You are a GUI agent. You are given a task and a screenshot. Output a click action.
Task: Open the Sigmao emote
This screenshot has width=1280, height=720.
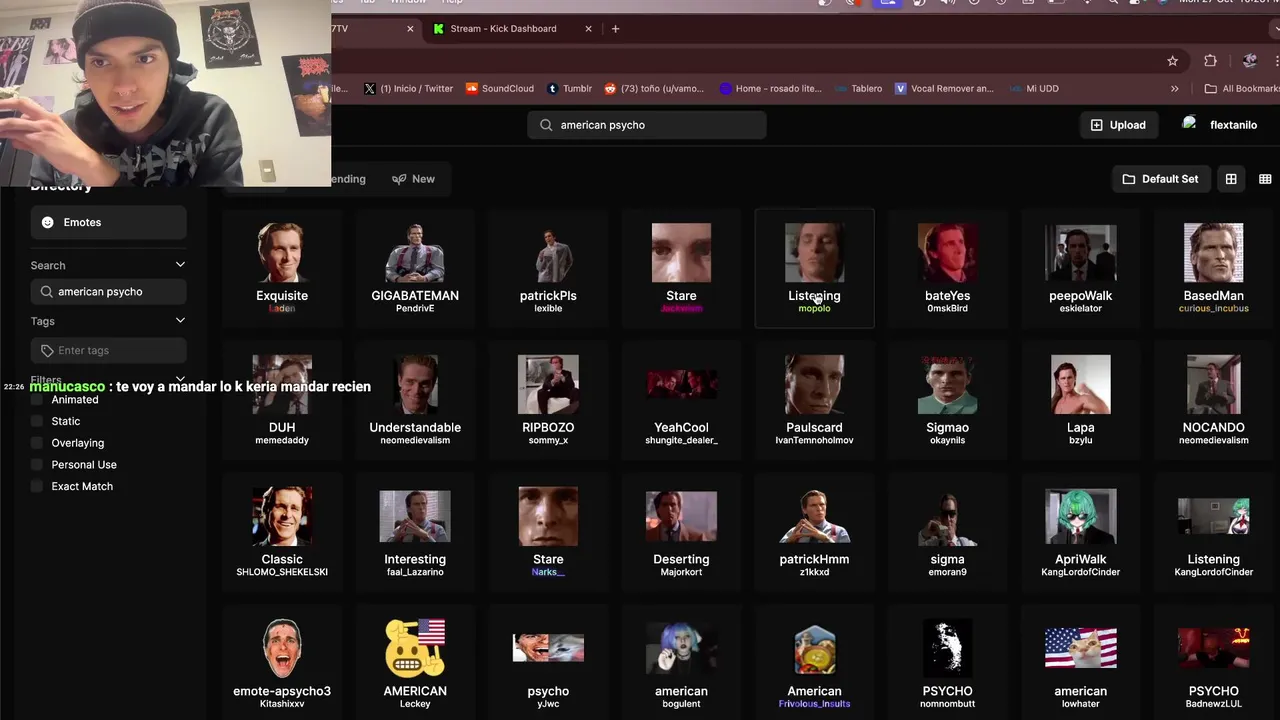(947, 400)
